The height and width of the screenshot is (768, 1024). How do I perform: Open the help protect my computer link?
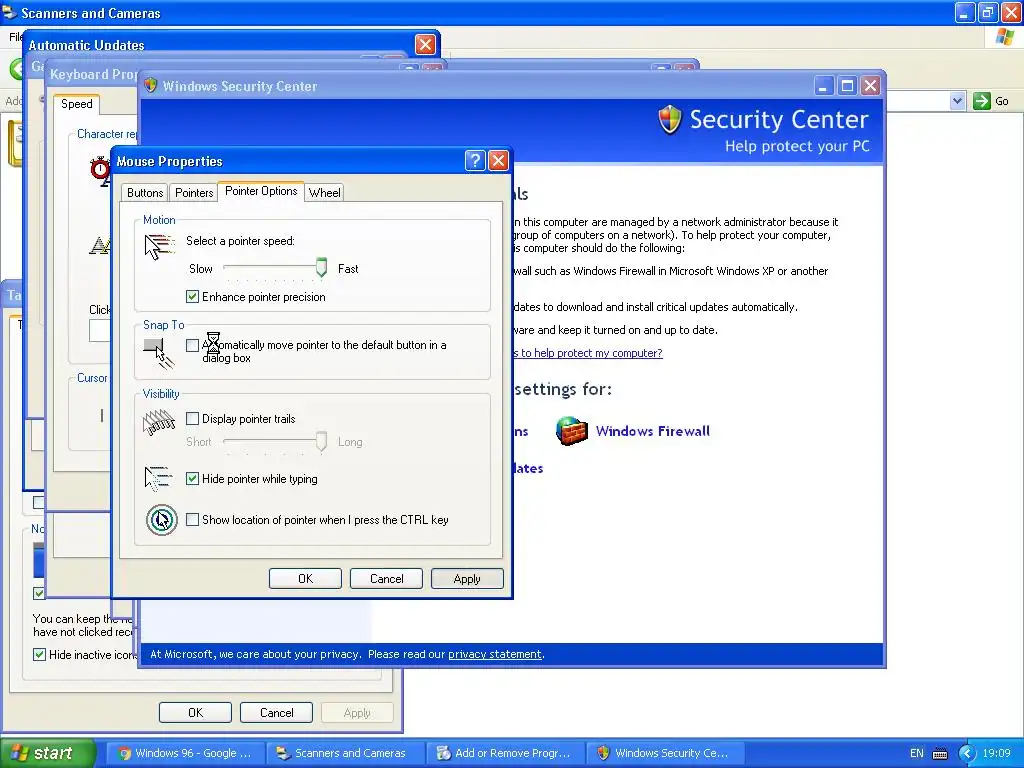coord(588,353)
